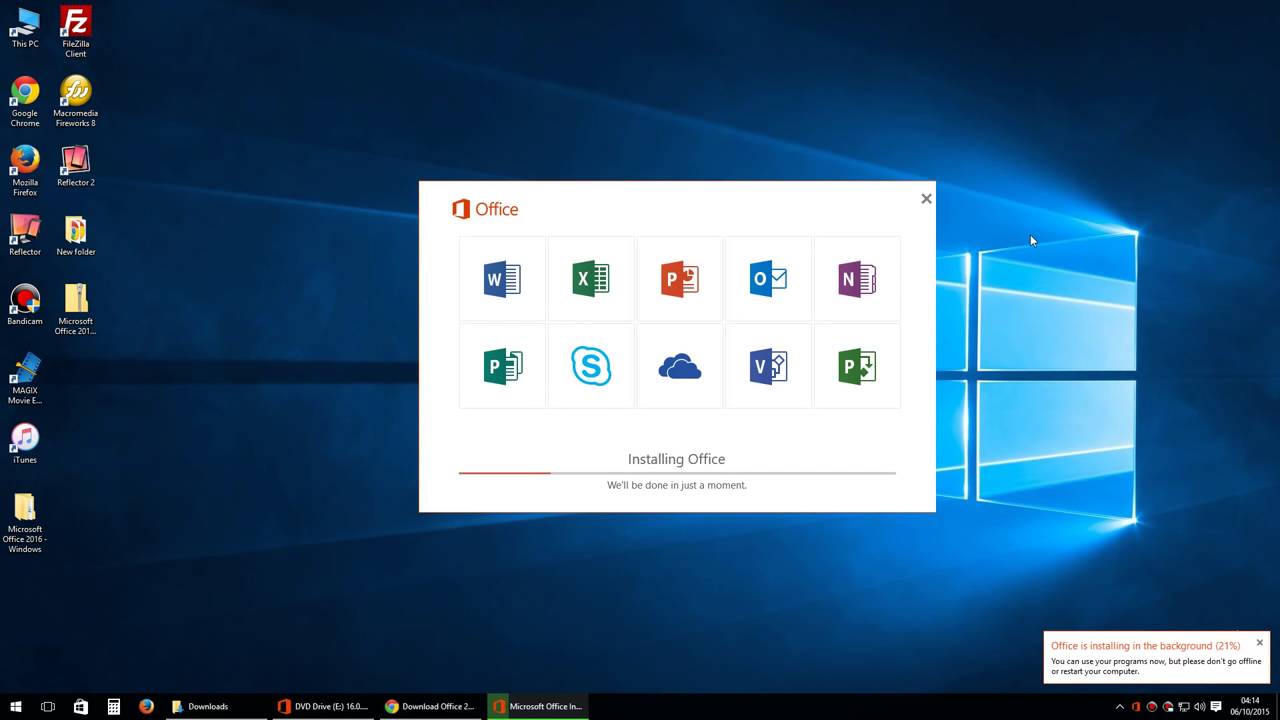The image size is (1280, 720).
Task: Click the Installing Office progress bar
Action: [x=677, y=472]
